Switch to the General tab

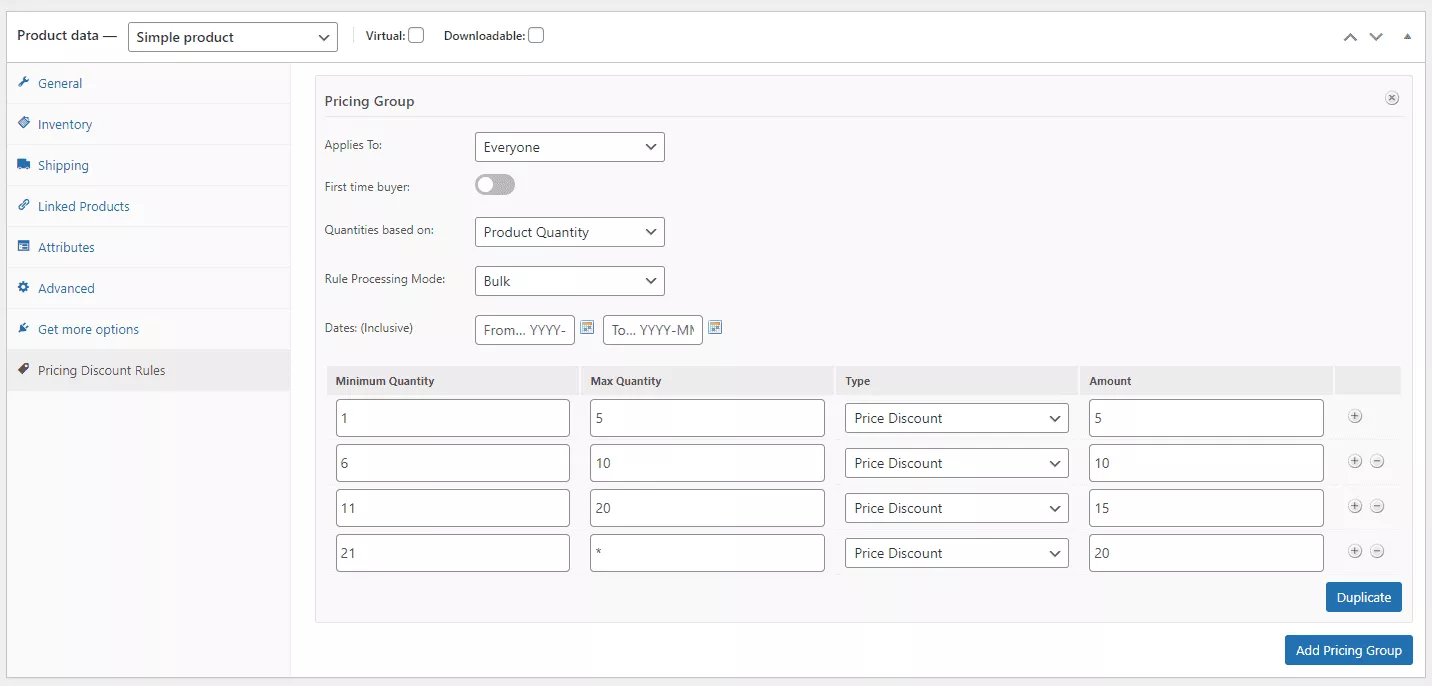coord(148,83)
